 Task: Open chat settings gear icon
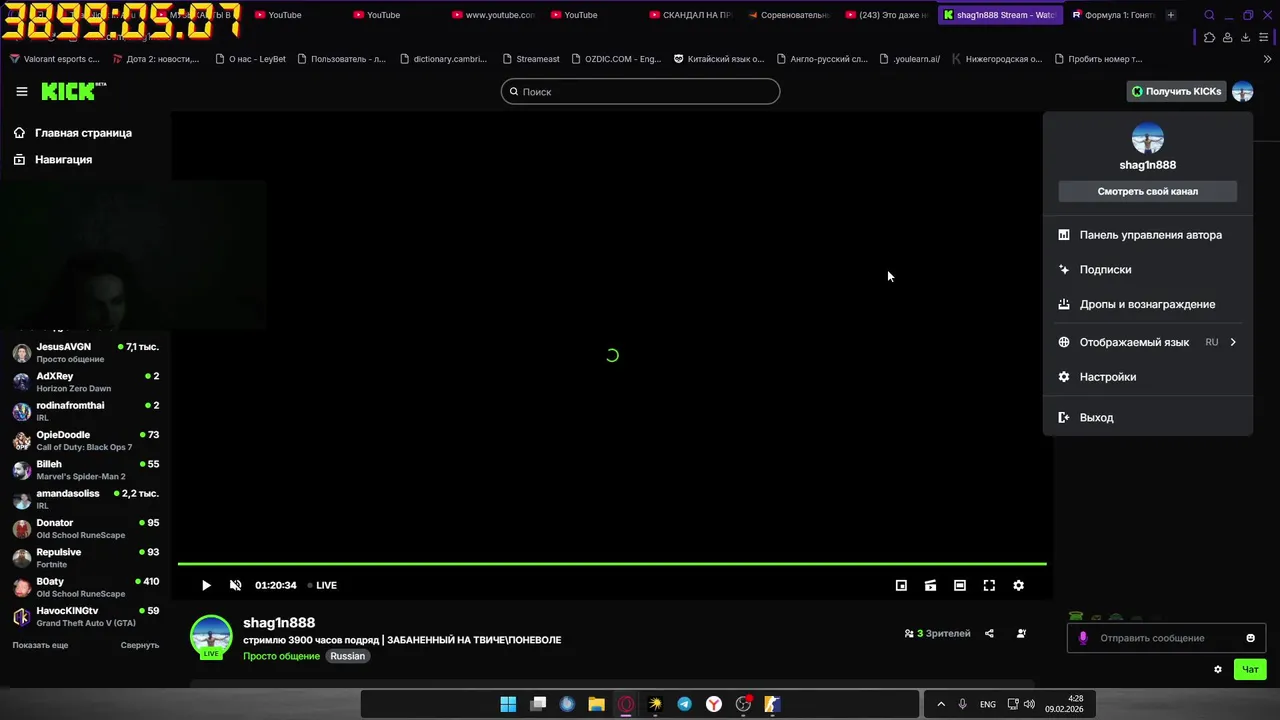[x=1218, y=669]
